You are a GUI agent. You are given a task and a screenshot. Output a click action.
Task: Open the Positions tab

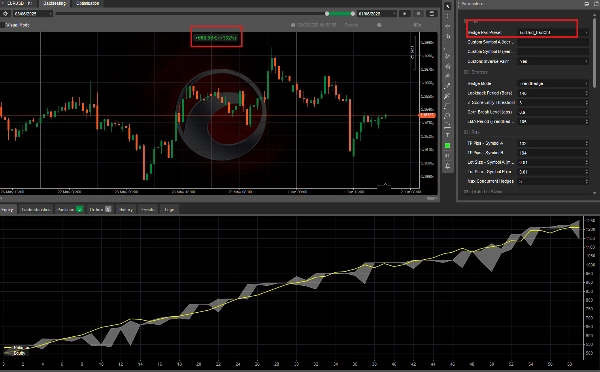pos(70,209)
